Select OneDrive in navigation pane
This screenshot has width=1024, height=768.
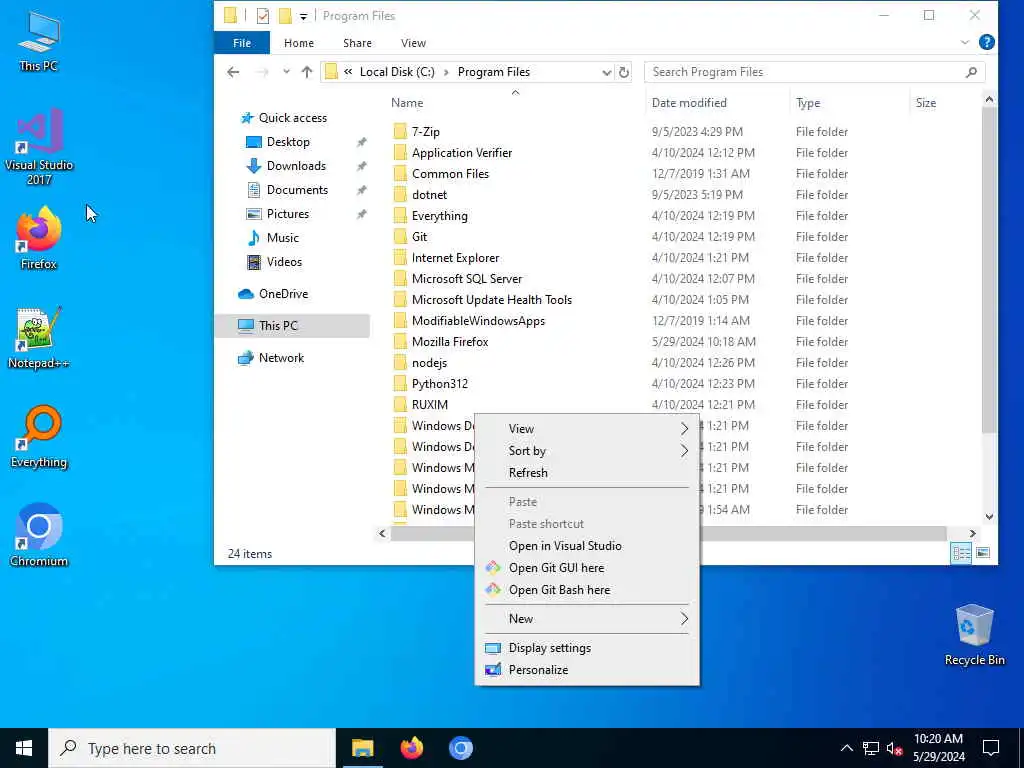click(283, 294)
